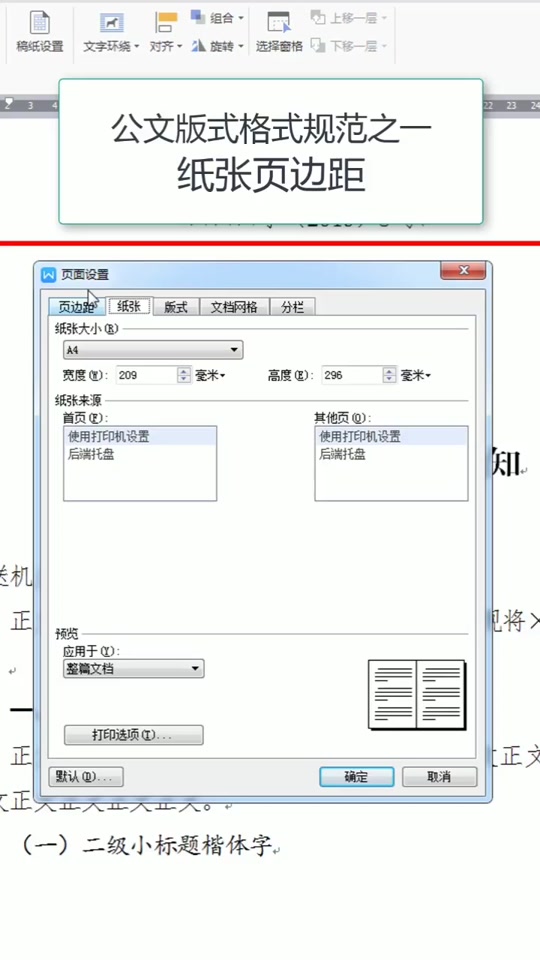Select 使用打印机设置 in the 其他页 list

[391, 437]
